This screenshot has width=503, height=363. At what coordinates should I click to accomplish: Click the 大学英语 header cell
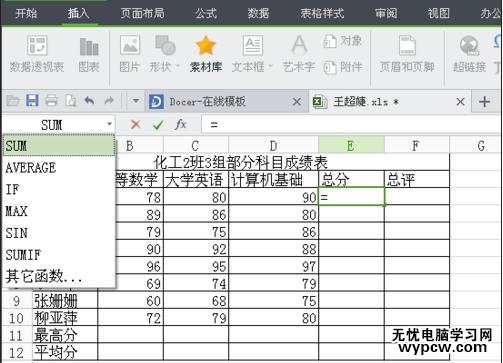pyautogui.click(x=196, y=179)
